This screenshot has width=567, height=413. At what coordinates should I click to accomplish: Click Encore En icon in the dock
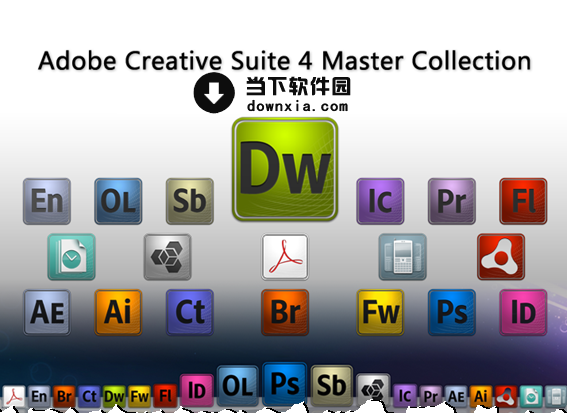(39, 397)
